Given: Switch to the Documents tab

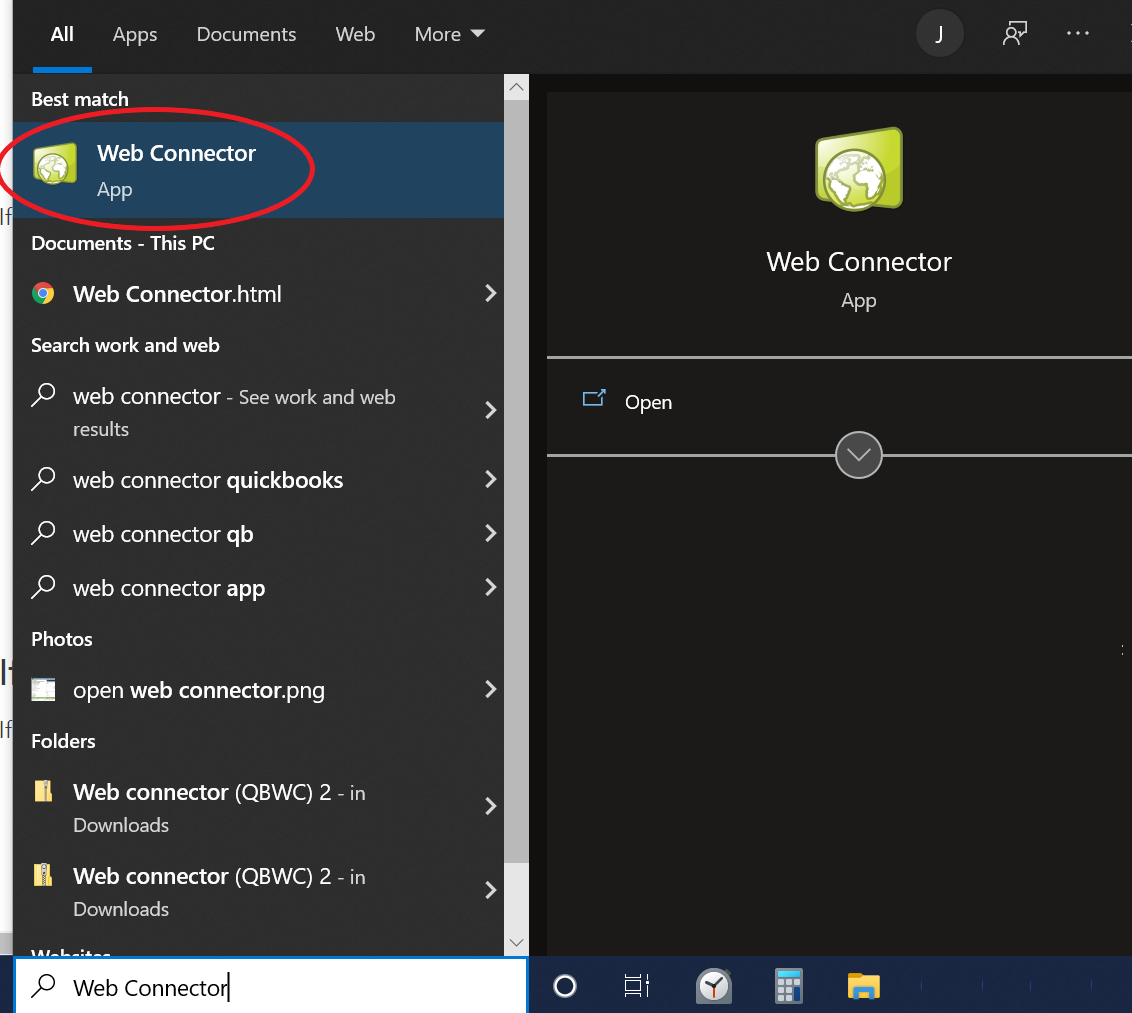Looking at the screenshot, I should [246, 34].
